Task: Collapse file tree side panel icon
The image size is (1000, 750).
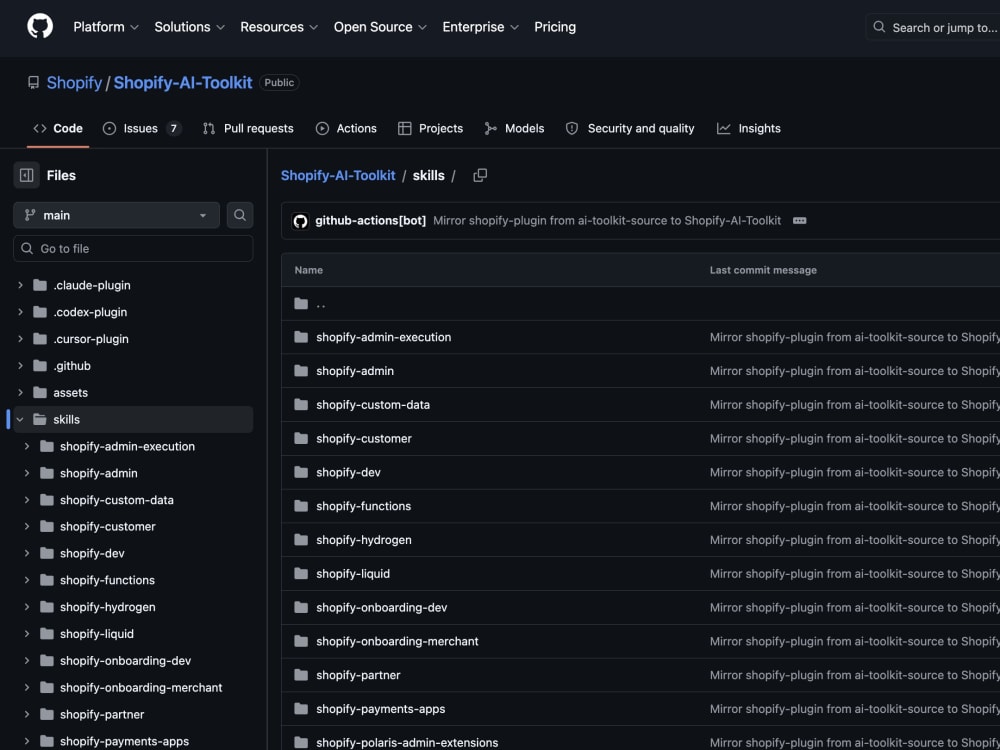Action: click(27, 175)
